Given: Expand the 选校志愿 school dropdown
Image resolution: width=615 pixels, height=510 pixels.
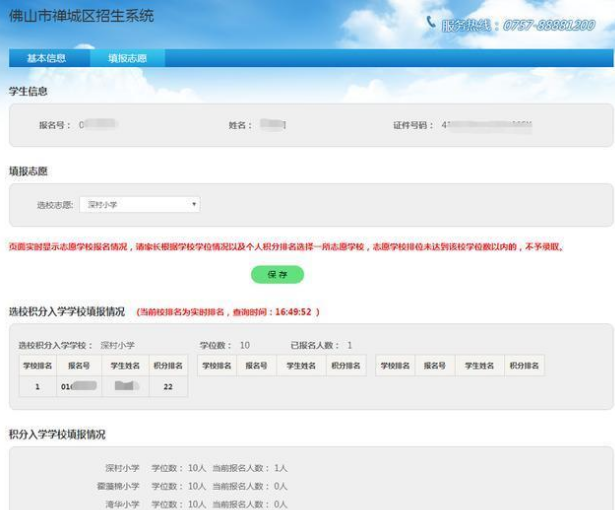Looking at the screenshot, I should click(140, 205).
